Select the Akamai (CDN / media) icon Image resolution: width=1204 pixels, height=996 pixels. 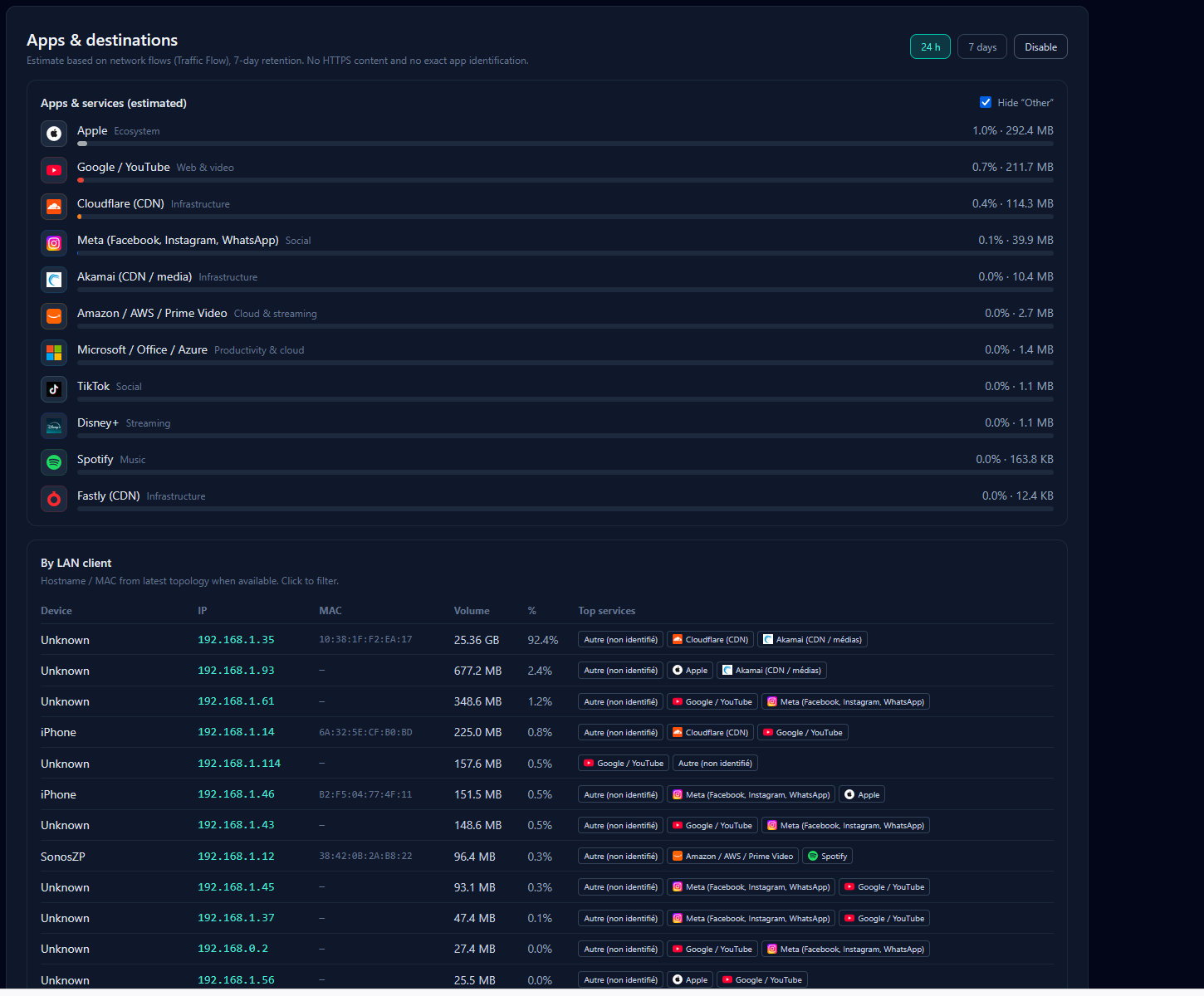(54, 280)
